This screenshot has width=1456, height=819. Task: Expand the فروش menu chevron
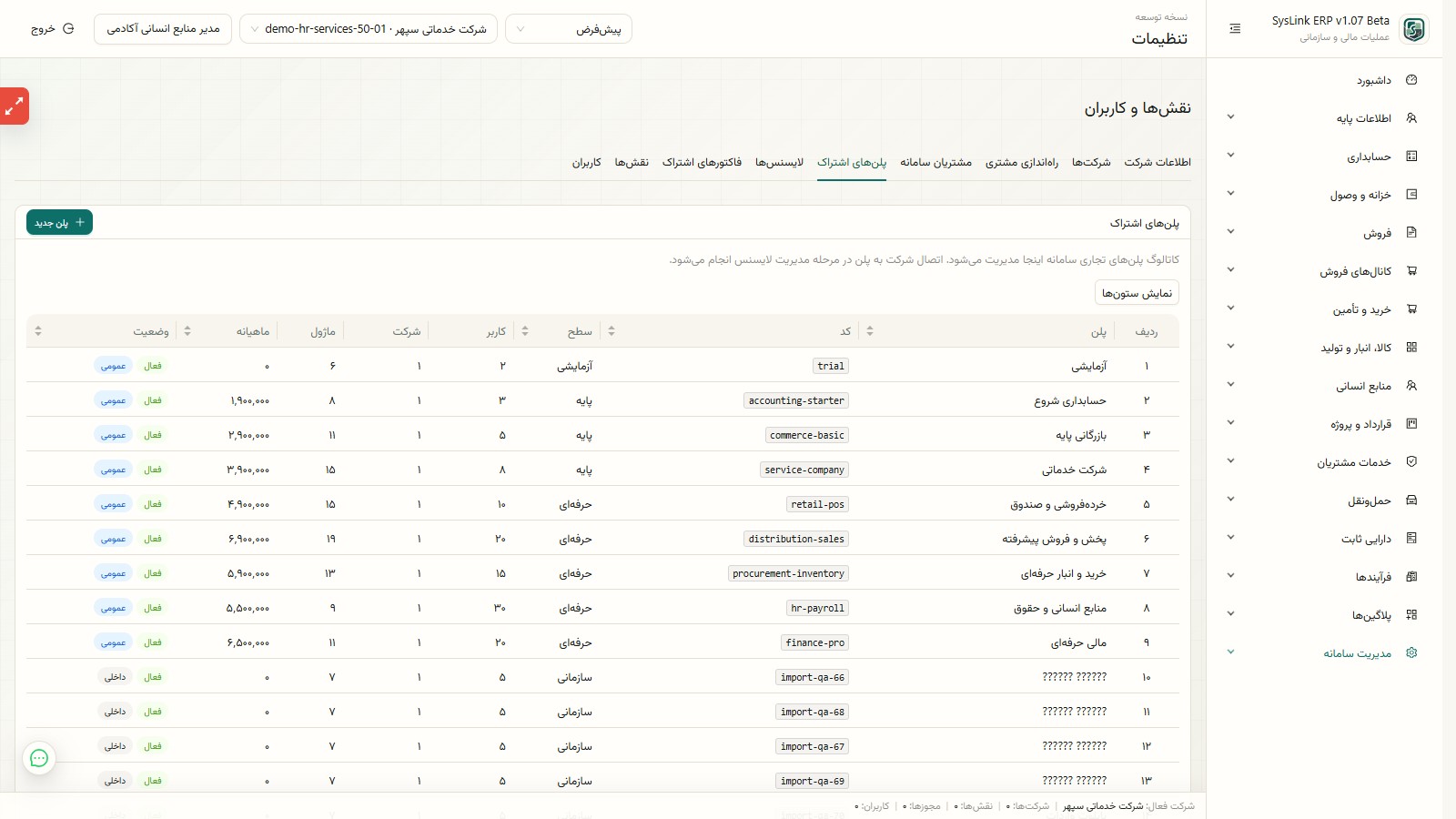[1230, 232]
